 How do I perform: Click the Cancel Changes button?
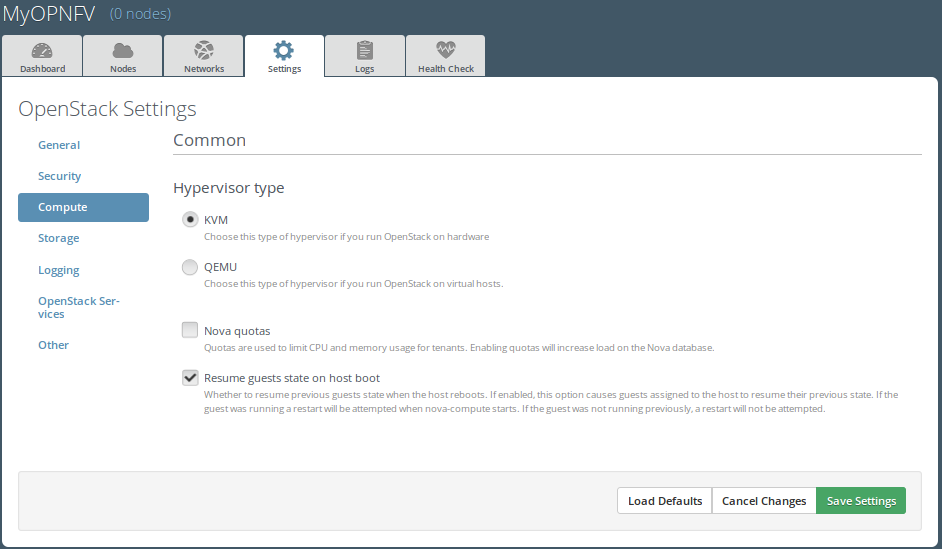click(764, 501)
